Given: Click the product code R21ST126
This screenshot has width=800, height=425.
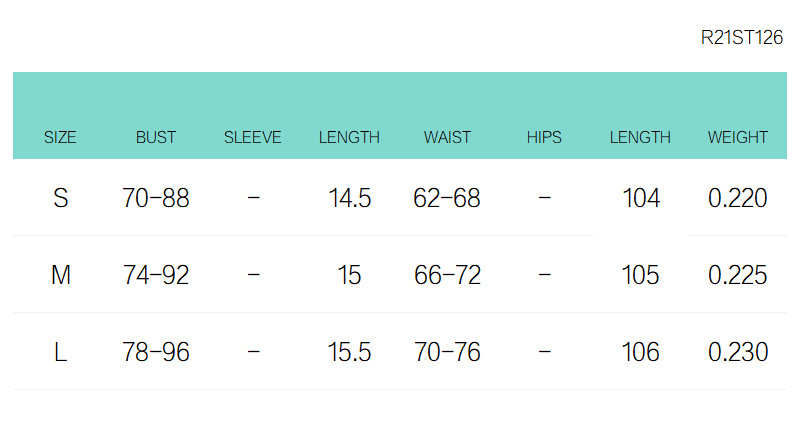Looking at the screenshot, I should [x=742, y=38].
